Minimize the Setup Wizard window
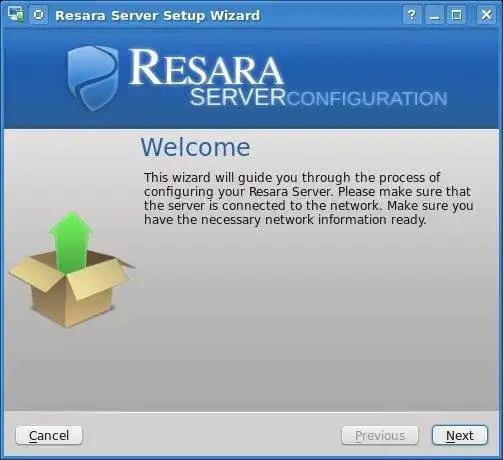 click(x=434, y=15)
